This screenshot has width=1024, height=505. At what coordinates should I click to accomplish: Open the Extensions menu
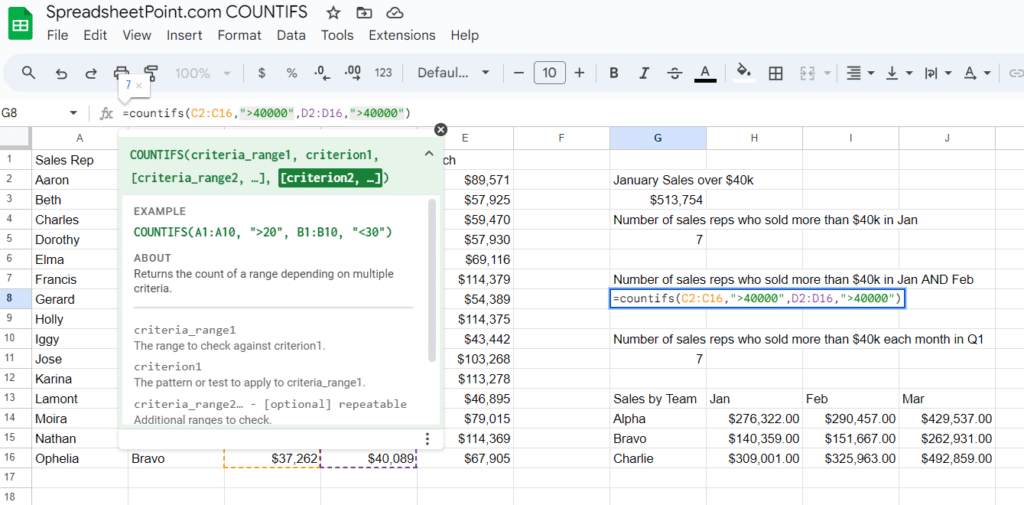[x=402, y=35]
